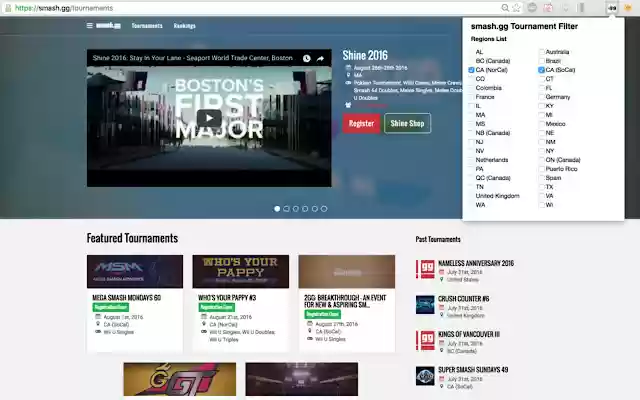Open Kings of Vancouver III title link

[469, 334]
